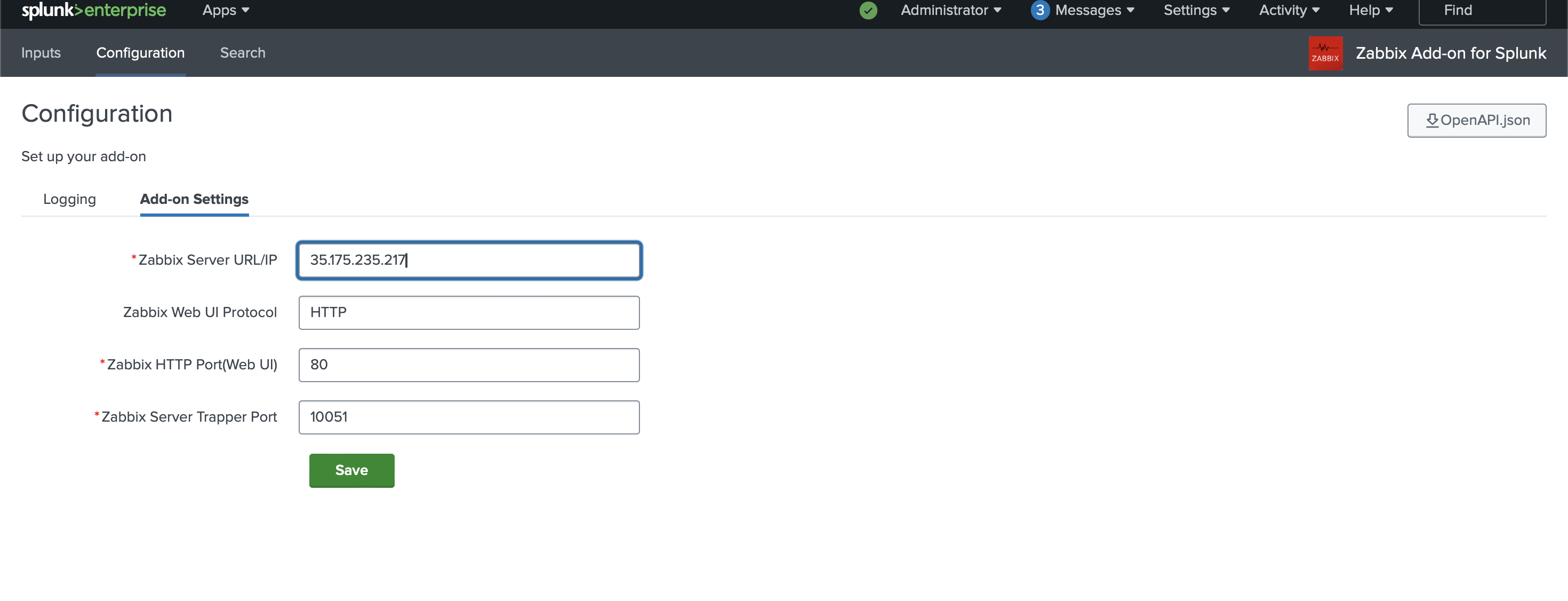Expand the Administrator user menu
1568x601 pixels.
[x=951, y=10]
